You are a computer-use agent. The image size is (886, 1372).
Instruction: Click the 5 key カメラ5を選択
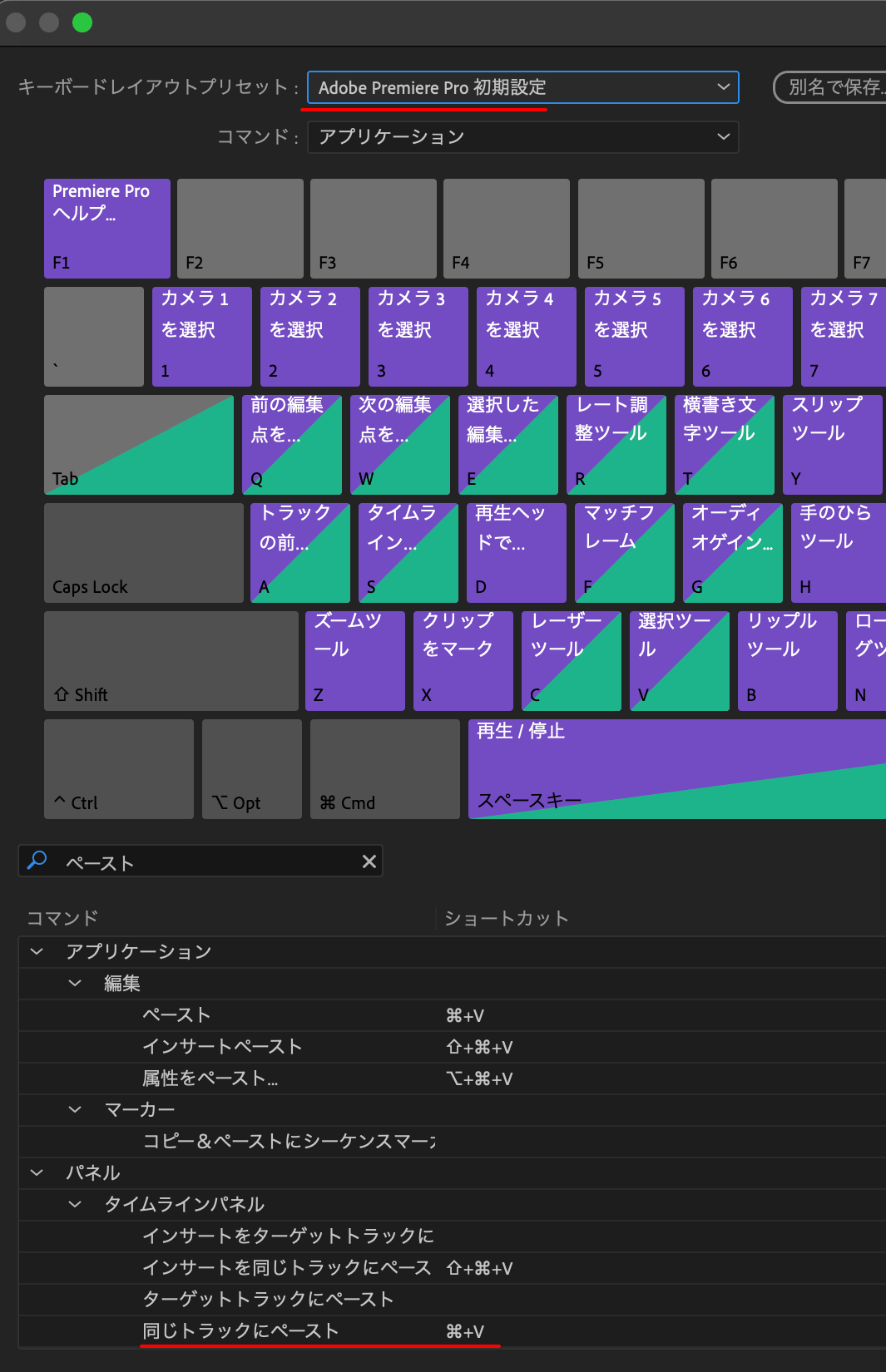click(x=635, y=337)
